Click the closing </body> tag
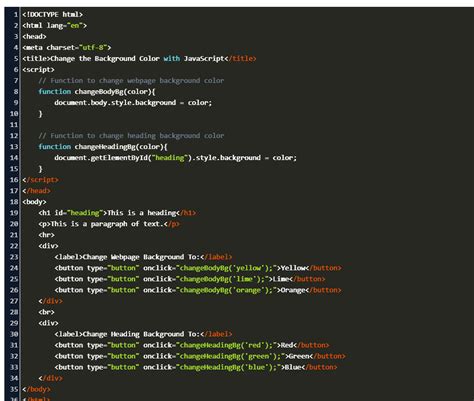Image resolution: width=474 pixels, height=401 pixels. [x=36, y=388]
